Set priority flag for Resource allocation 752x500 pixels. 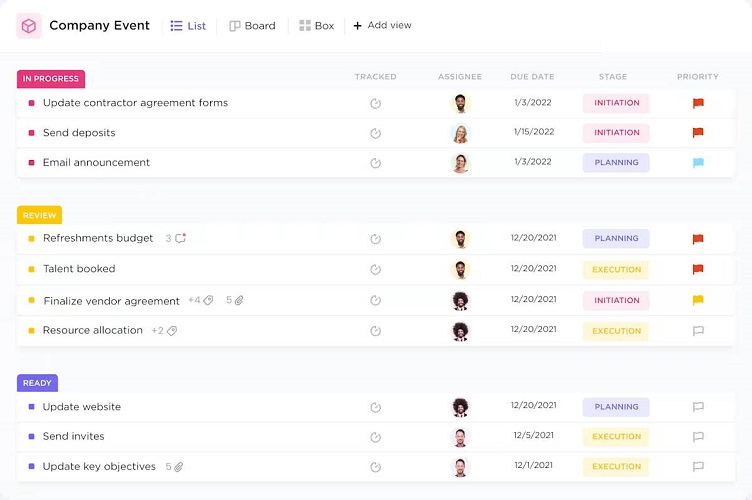(x=698, y=331)
